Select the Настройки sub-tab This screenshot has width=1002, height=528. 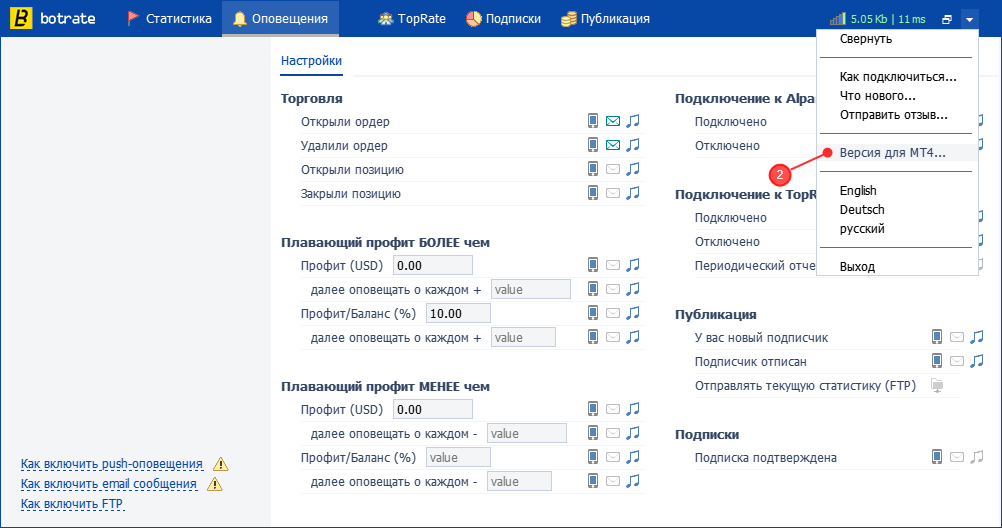(311, 61)
